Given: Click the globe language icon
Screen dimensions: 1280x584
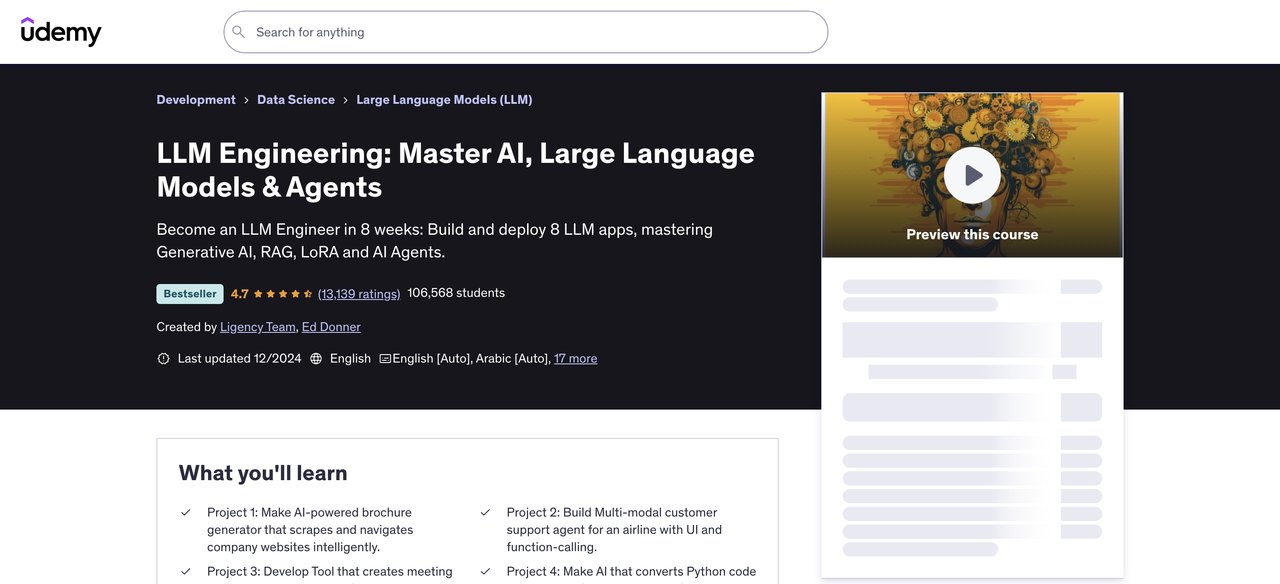Looking at the screenshot, I should click(x=316, y=359).
